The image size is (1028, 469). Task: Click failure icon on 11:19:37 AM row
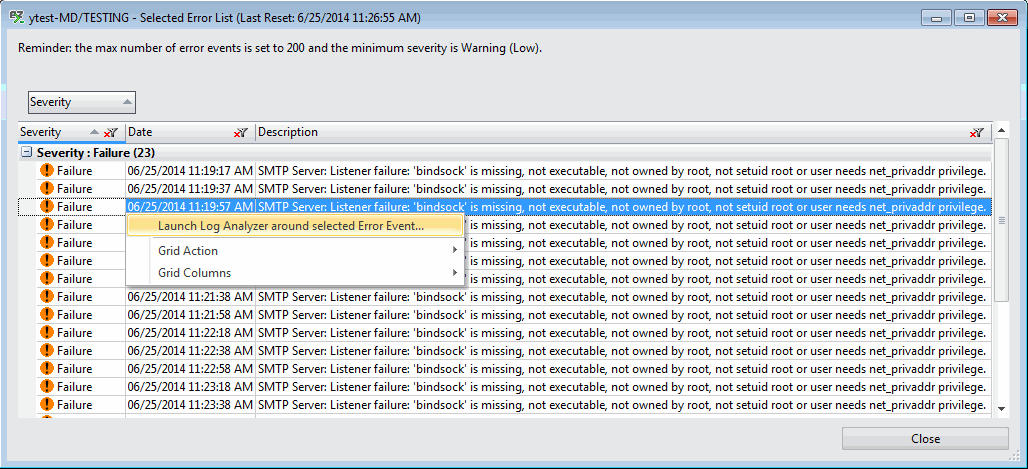tap(47, 189)
